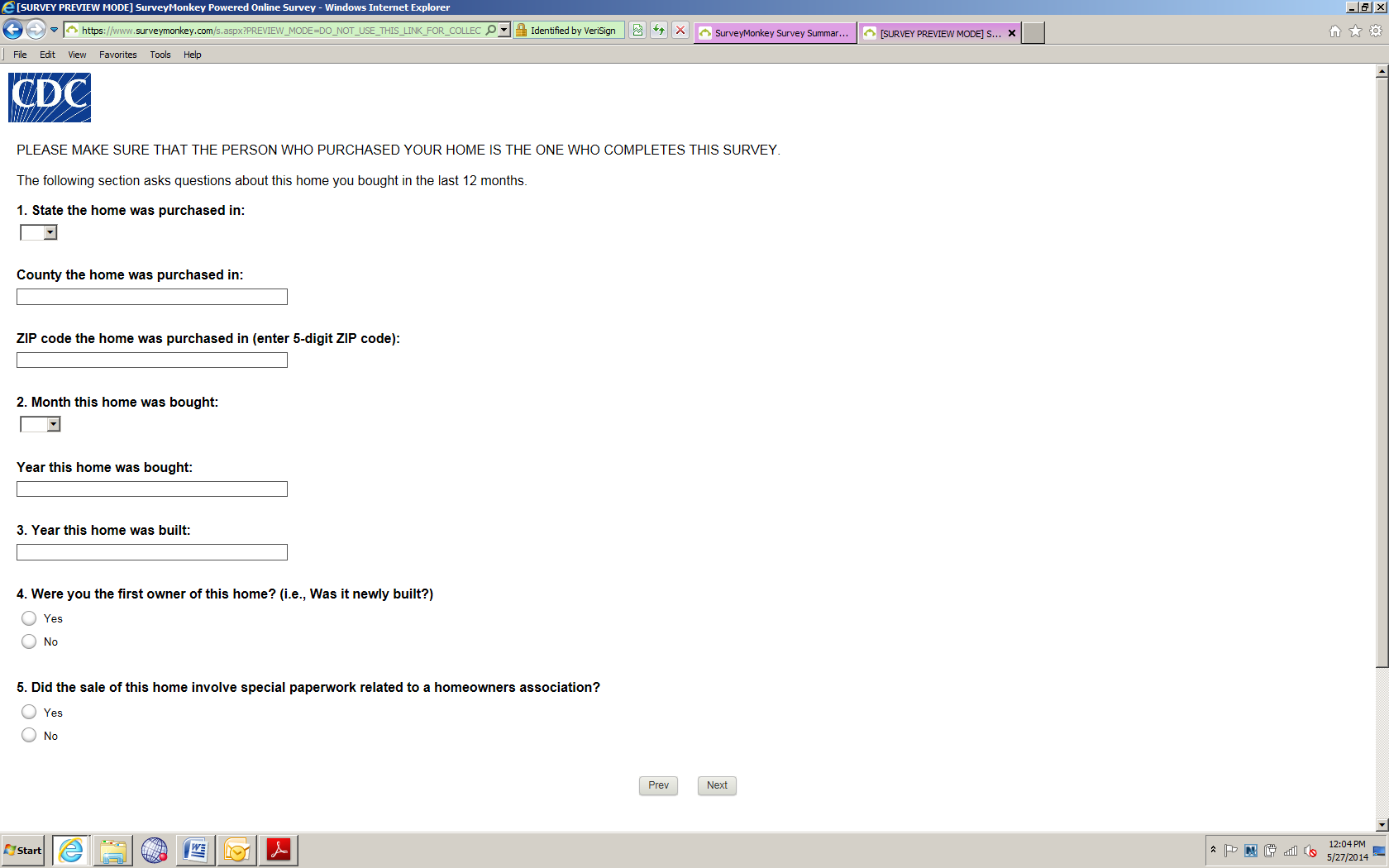Select Yes for homeowners association paperwork

(x=29, y=712)
